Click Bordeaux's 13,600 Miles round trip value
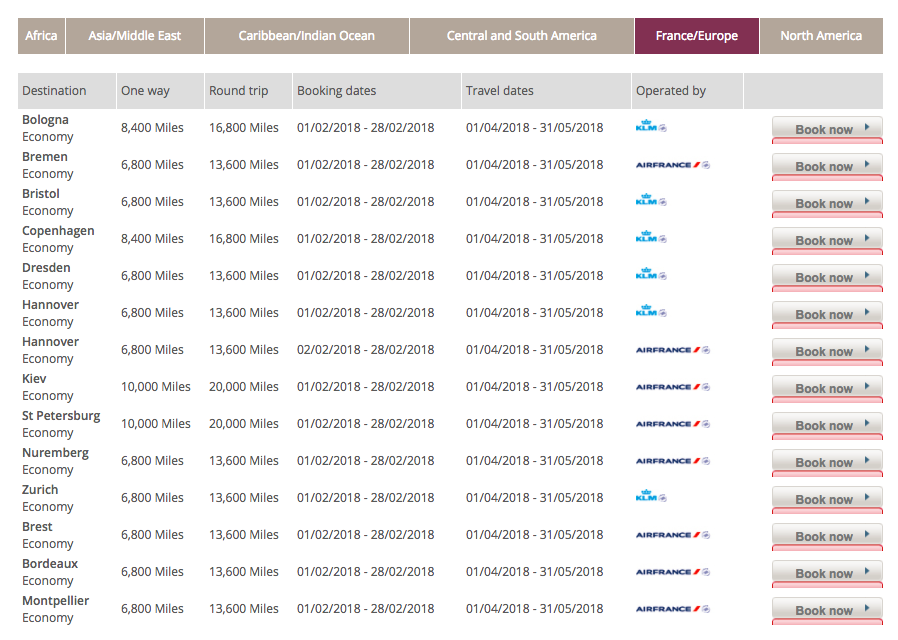Viewport: 898px width, 640px height. coord(243,572)
